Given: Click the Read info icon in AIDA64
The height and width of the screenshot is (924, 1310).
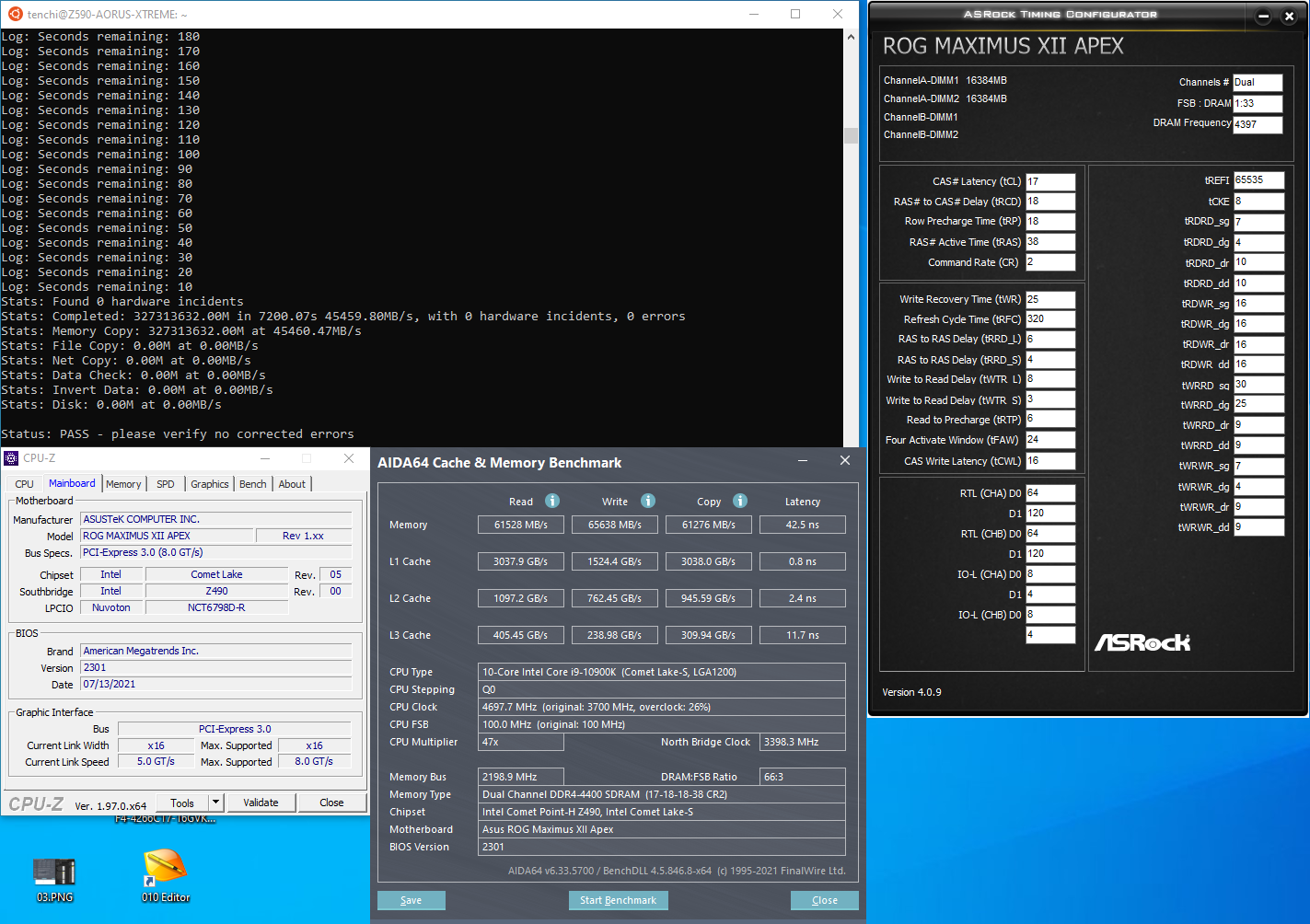Looking at the screenshot, I should pyautogui.click(x=552, y=501).
